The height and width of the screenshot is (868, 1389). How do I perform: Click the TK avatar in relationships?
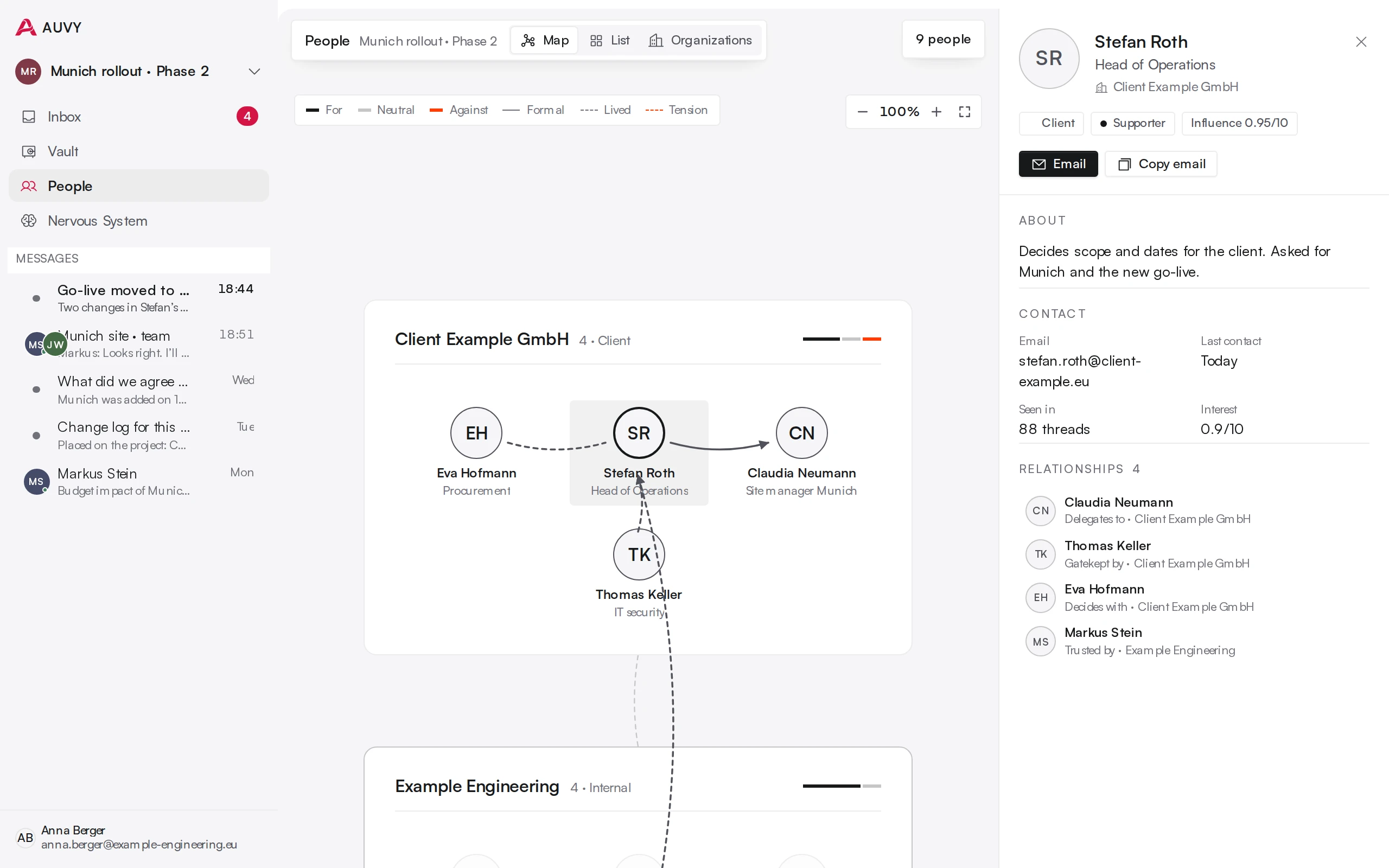1041,554
